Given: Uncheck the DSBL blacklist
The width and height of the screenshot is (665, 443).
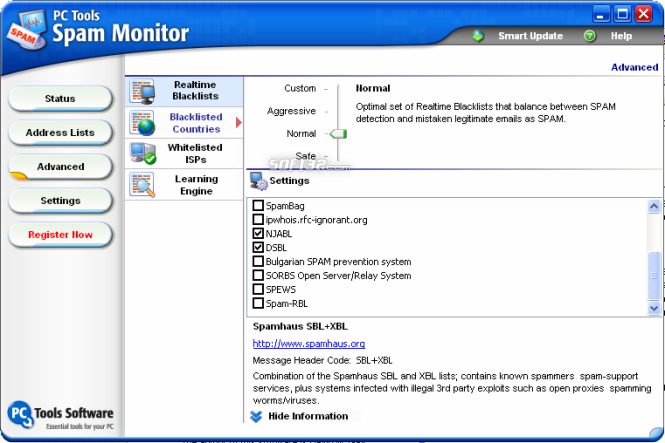Looking at the screenshot, I should (258, 248).
